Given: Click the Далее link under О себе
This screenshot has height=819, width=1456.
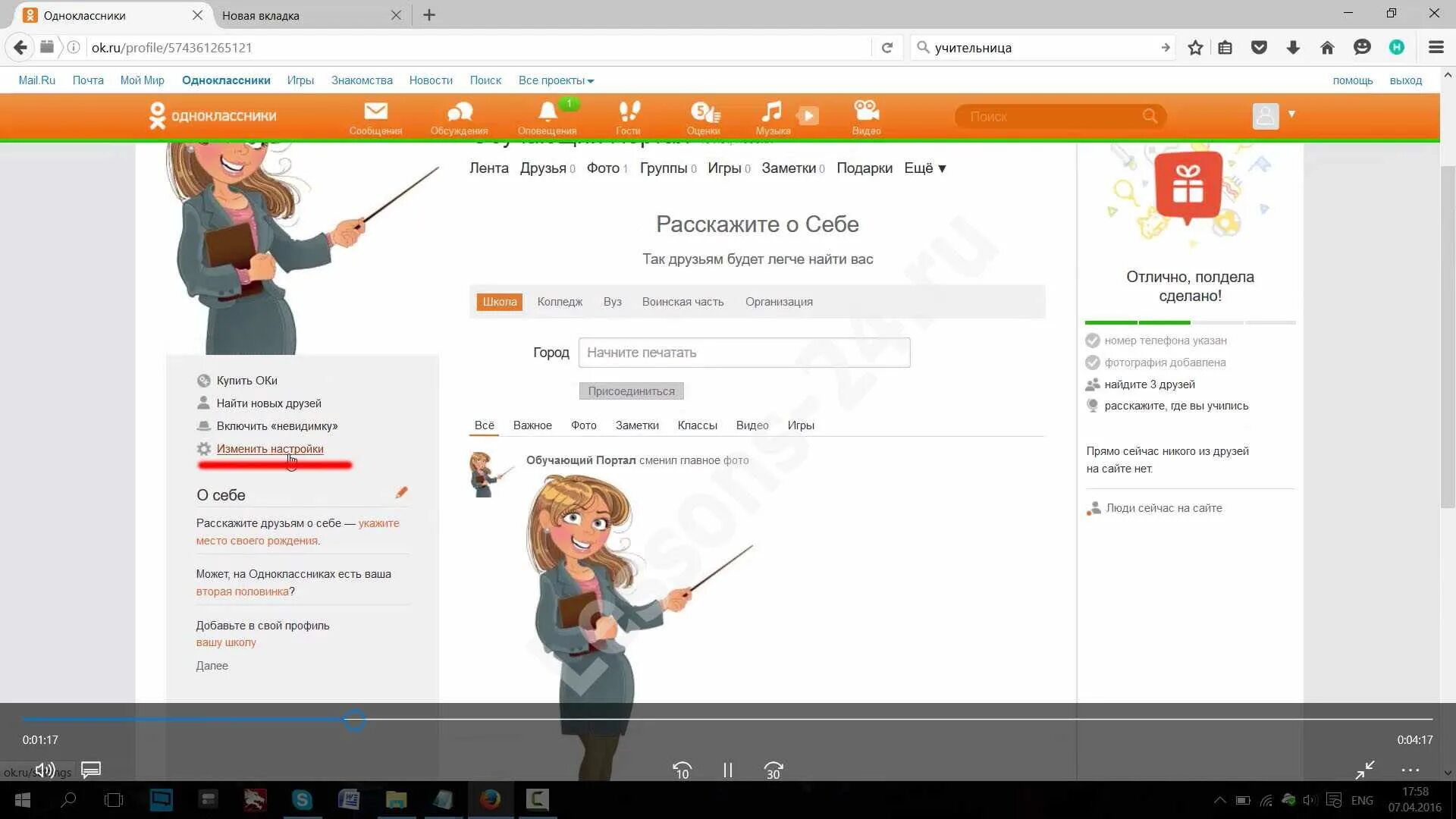Looking at the screenshot, I should coord(212,666).
